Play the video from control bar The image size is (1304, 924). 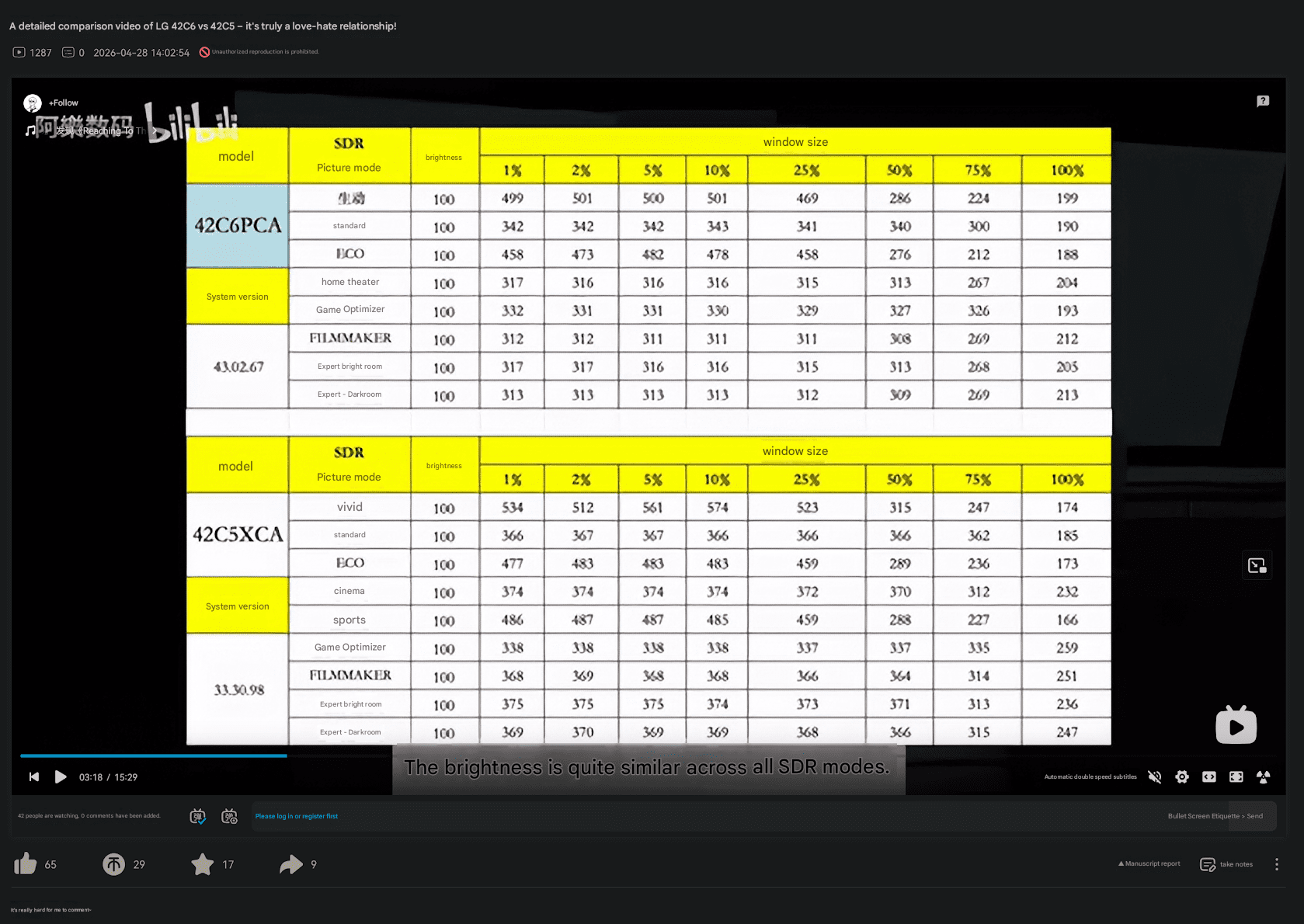tap(61, 777)
